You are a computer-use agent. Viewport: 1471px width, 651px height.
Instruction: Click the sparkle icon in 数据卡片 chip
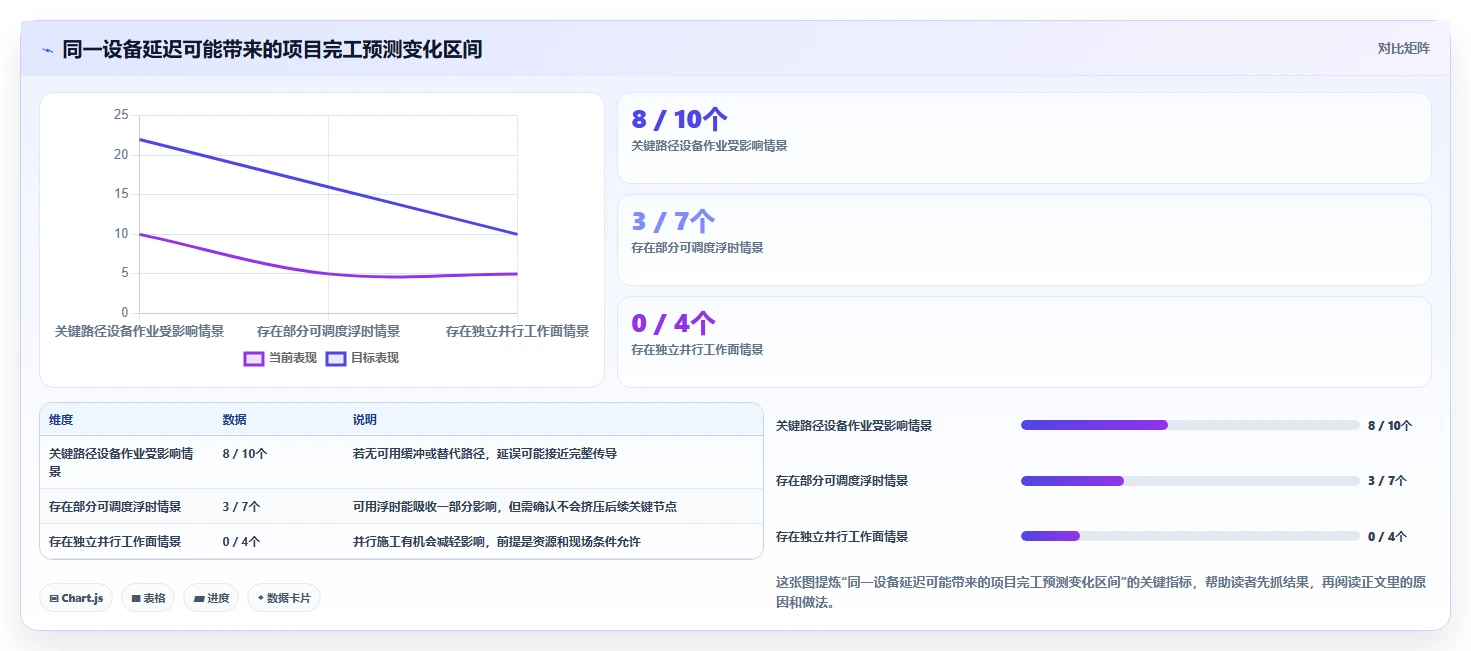pyautogui.click(x=261, y=598)
